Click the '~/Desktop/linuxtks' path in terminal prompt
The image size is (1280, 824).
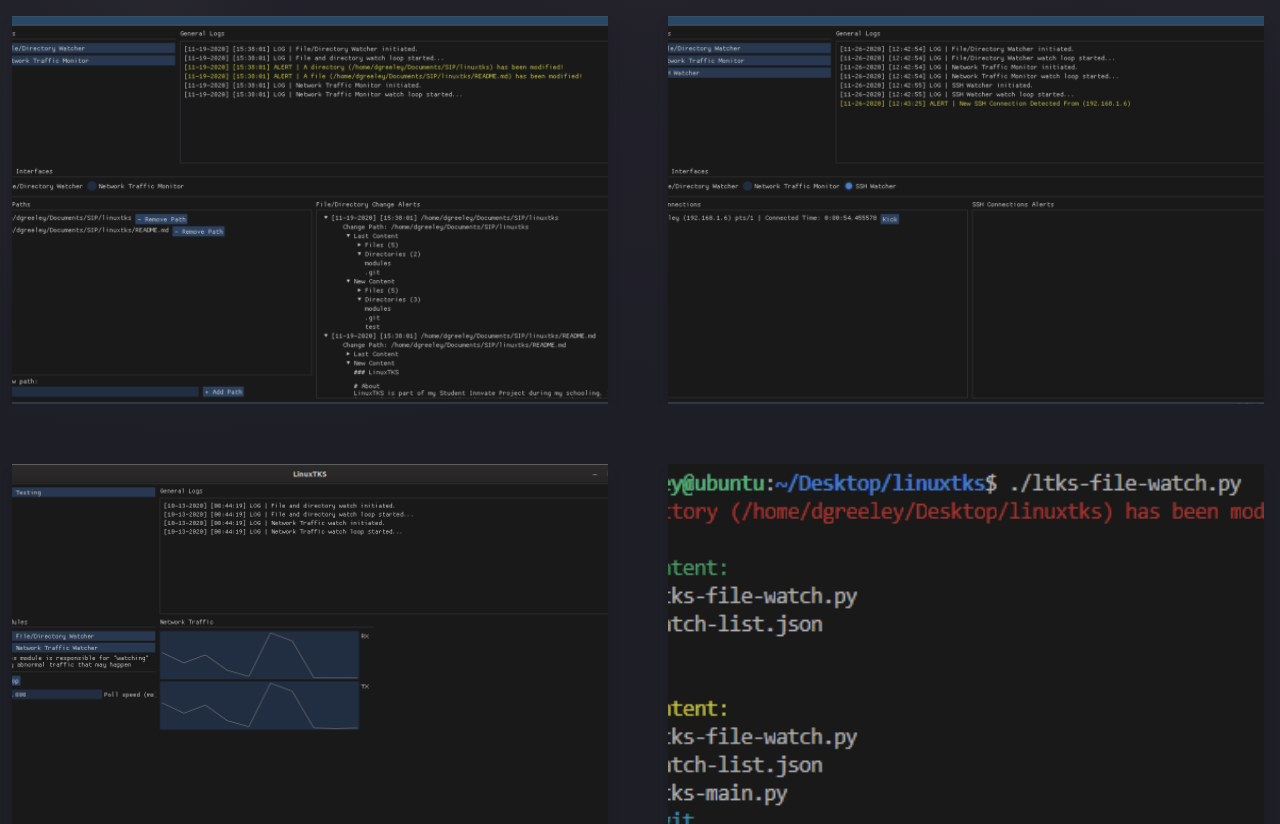click(880, 484)
